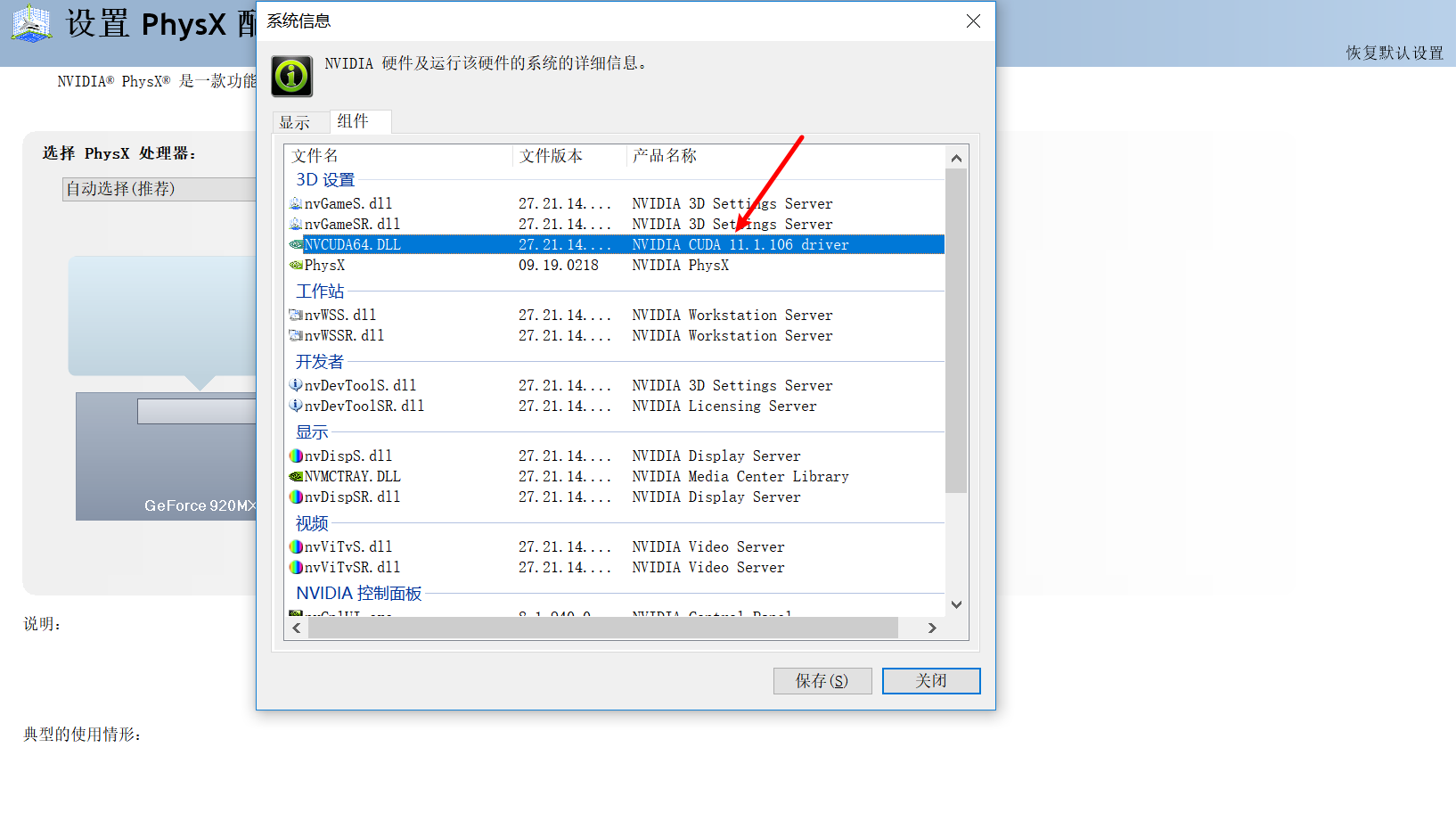Click 恢复默认设置 link in PhysX window
Screen dimensions: 1456x813
(1395, 53)
